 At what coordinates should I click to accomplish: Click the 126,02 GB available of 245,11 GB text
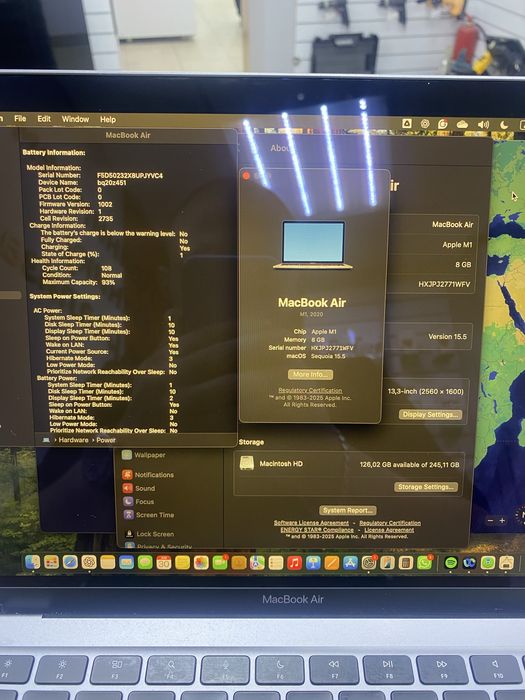(409, 464)
